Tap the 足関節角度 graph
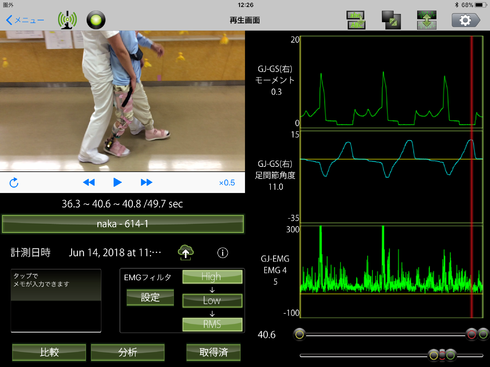This screenshot has height=367, width=490. [x=392, y=177]
